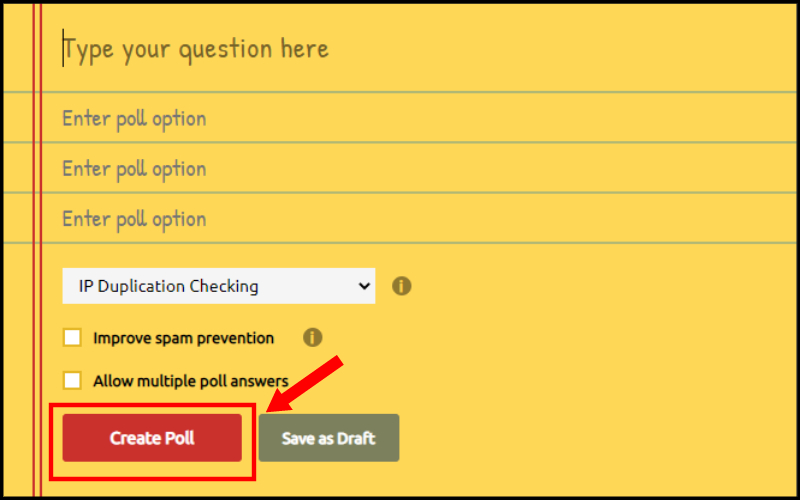Click the 'Allow multiple poll answers' label

(191, 381)
